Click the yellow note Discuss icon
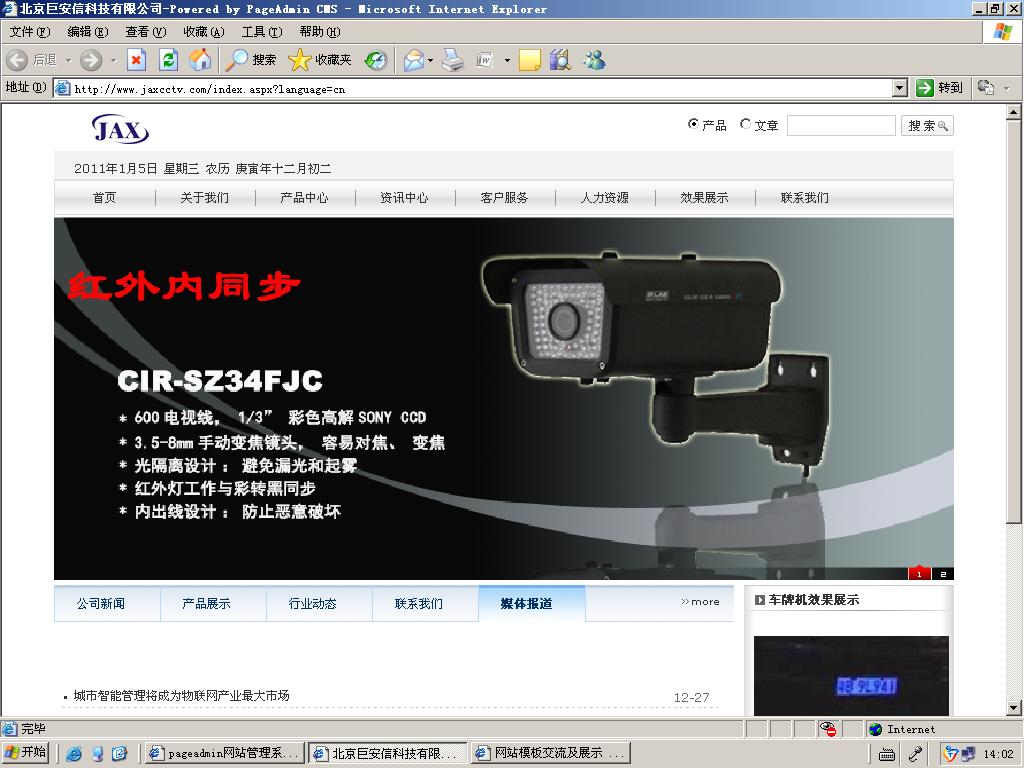1024x768 pixels. (x=530, y=60)
